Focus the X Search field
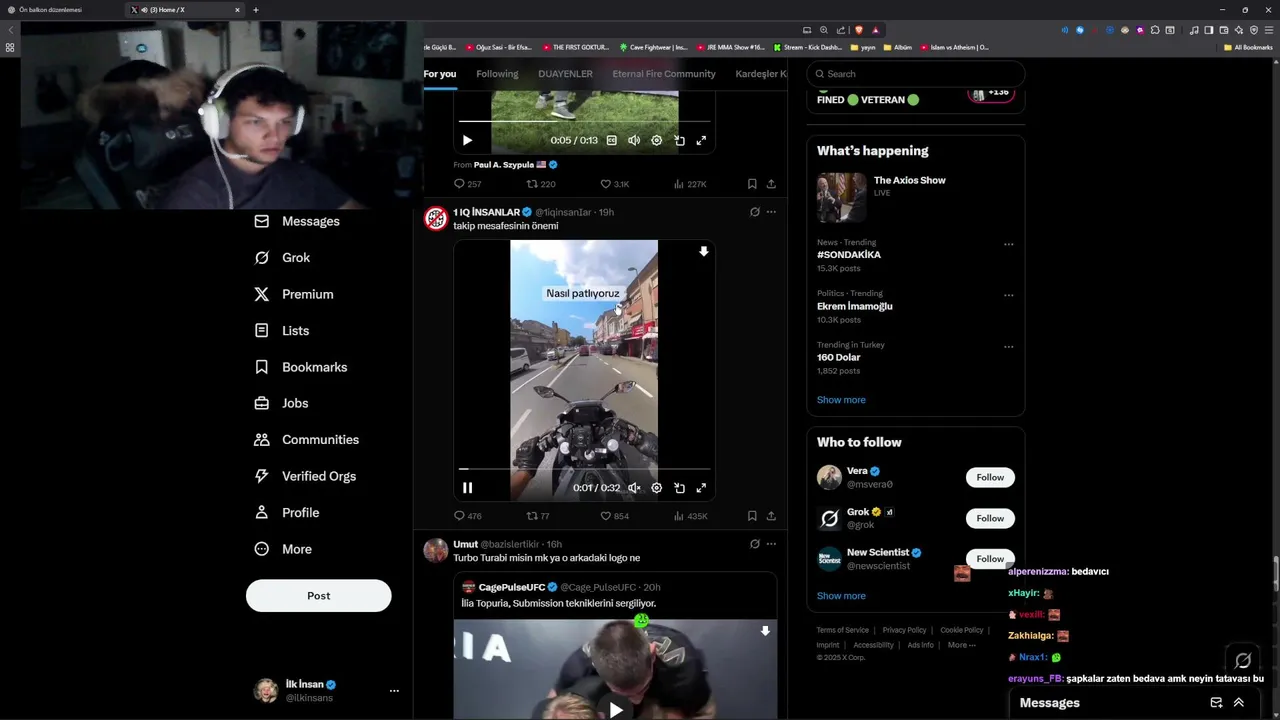Image resolution: width=1280 pixels, height=720 pixels. (x=916, y=74)
